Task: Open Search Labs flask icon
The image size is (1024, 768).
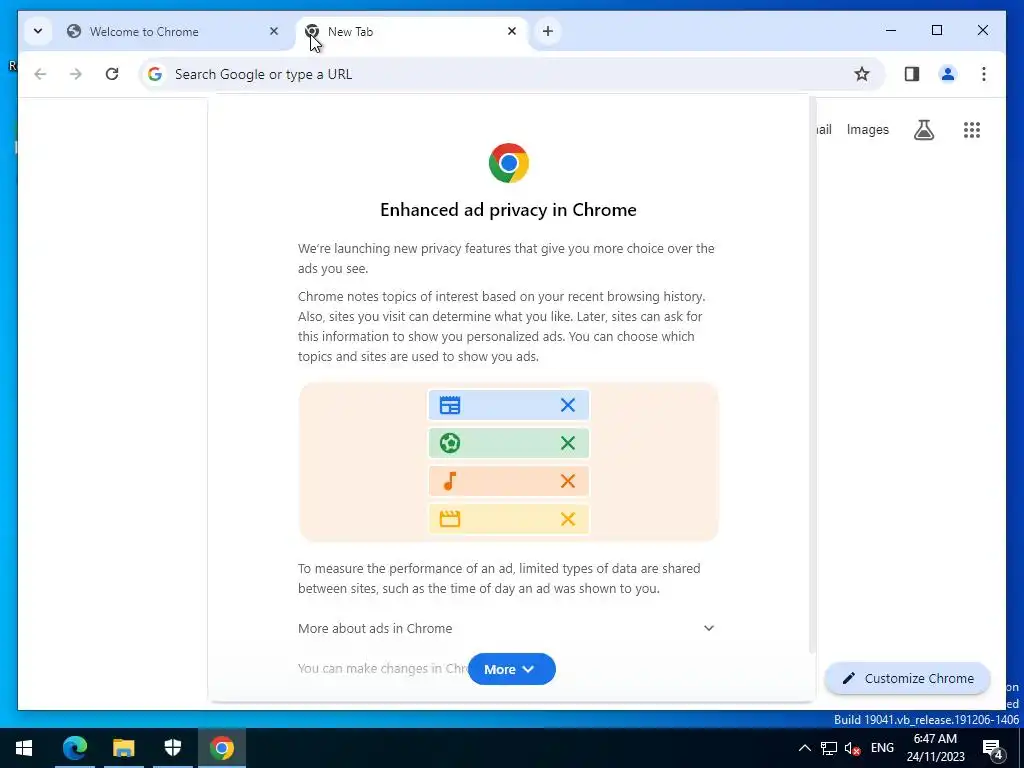Action: tap(923, 130)
